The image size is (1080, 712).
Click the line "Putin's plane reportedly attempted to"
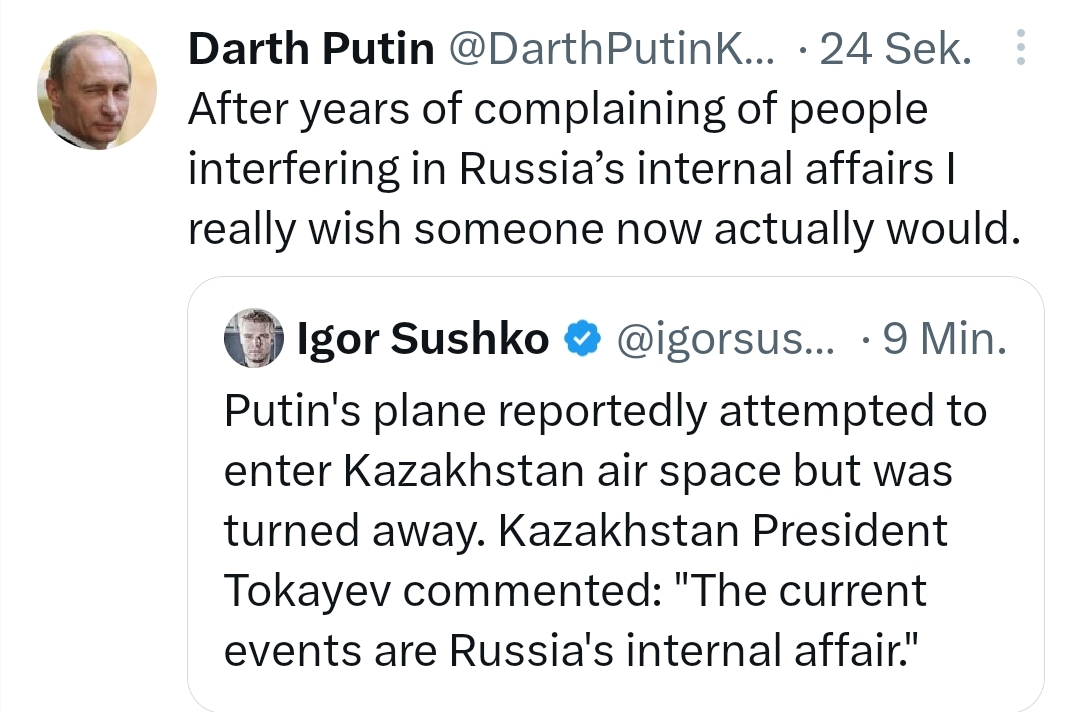point(605,411)
